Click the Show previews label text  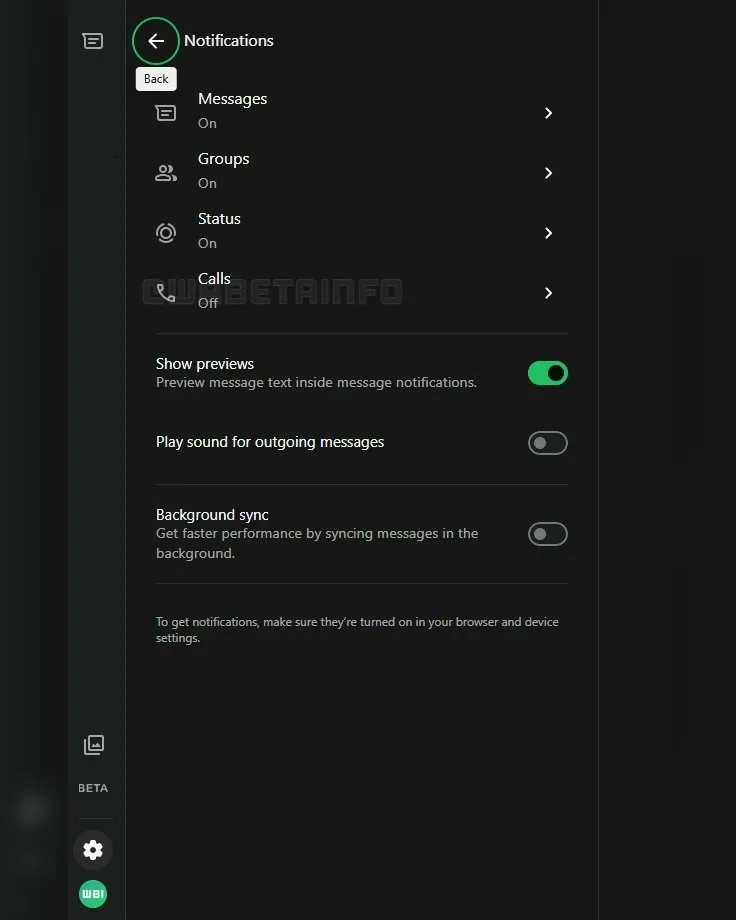[x=205, y=364]
